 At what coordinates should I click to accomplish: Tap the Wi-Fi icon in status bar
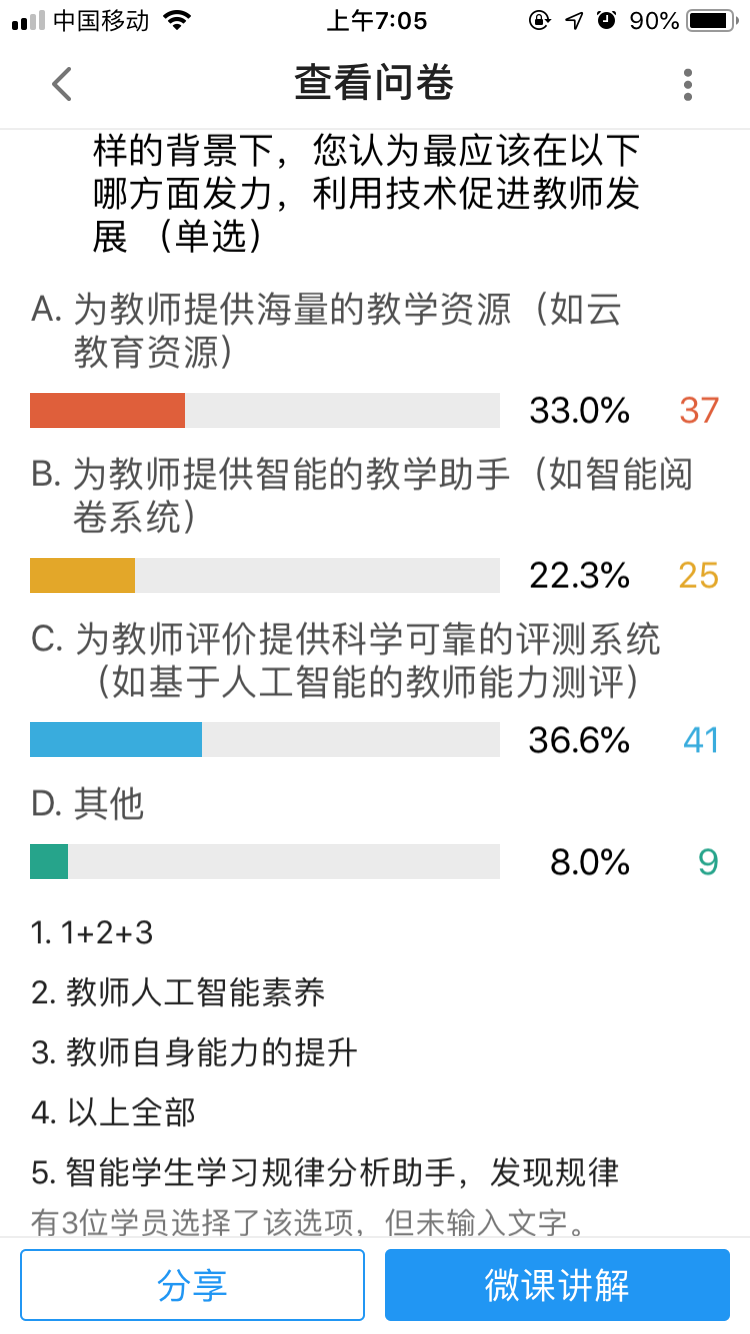coord(177,21)
